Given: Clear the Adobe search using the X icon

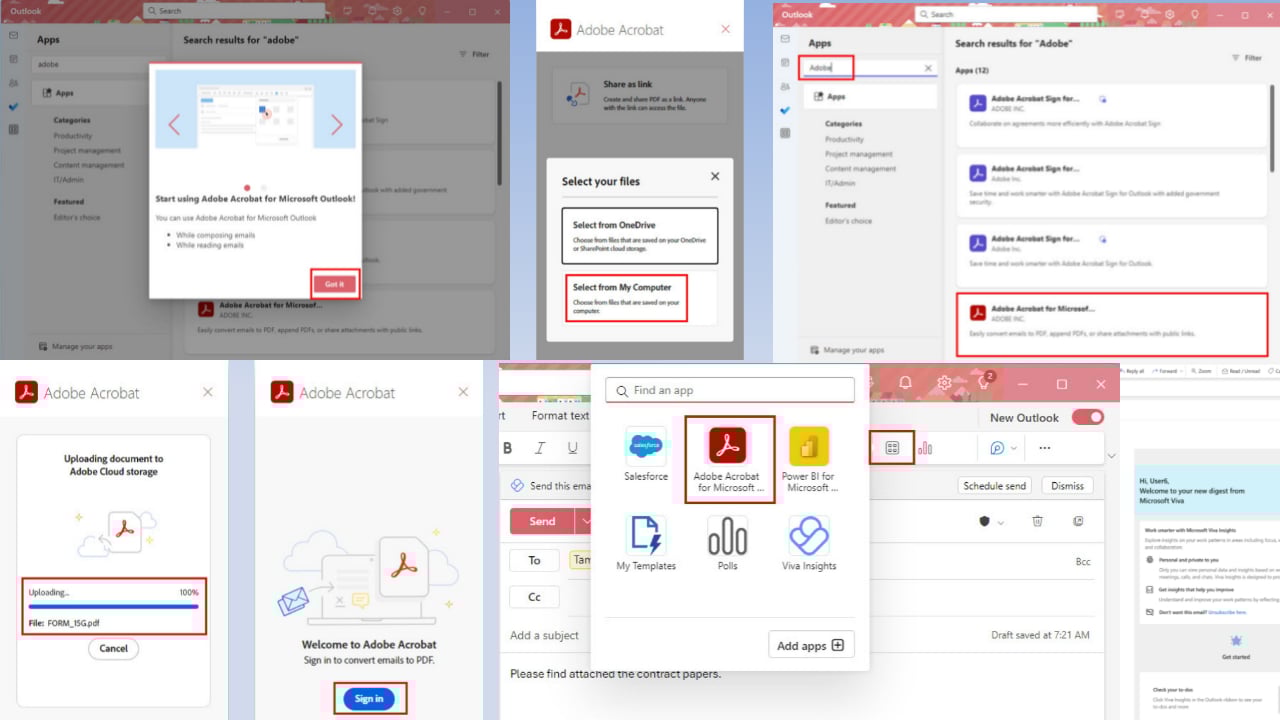Looking at the screenshot, I should tap(928, 68).
